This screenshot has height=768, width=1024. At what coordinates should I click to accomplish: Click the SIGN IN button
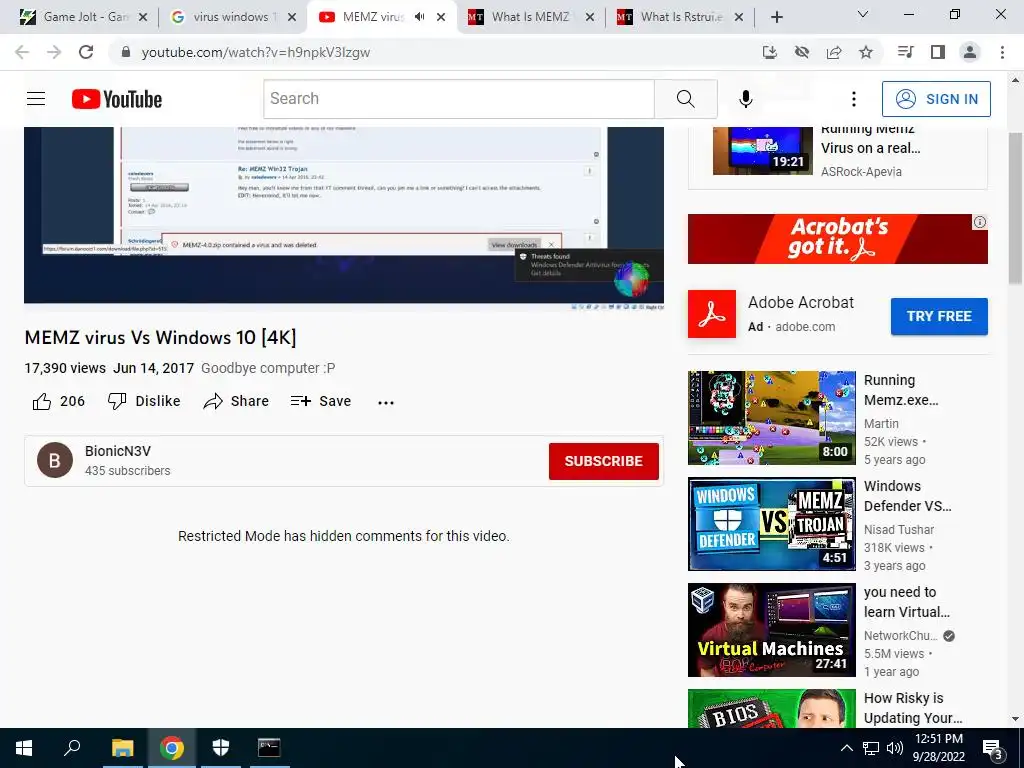936,99
